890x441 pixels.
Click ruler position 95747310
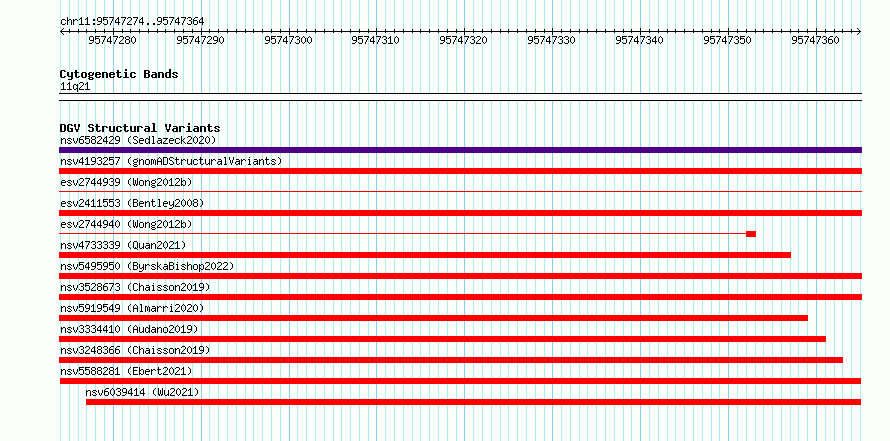(376, 40)
